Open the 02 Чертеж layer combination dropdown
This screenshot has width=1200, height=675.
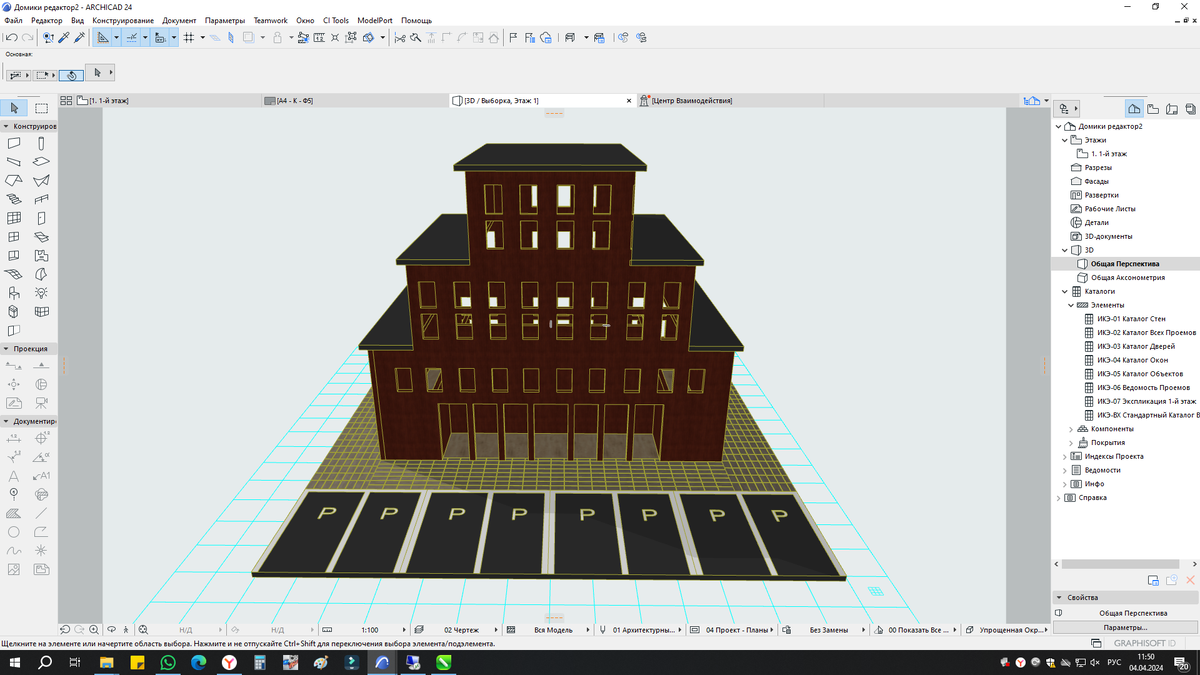[x=456, y=630]
